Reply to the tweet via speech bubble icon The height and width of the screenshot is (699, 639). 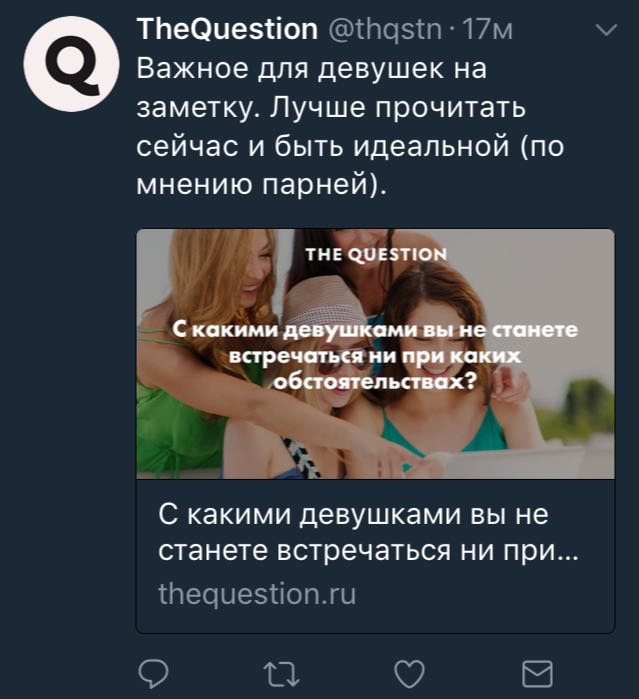pyautogui.click(x=153, y=673)
